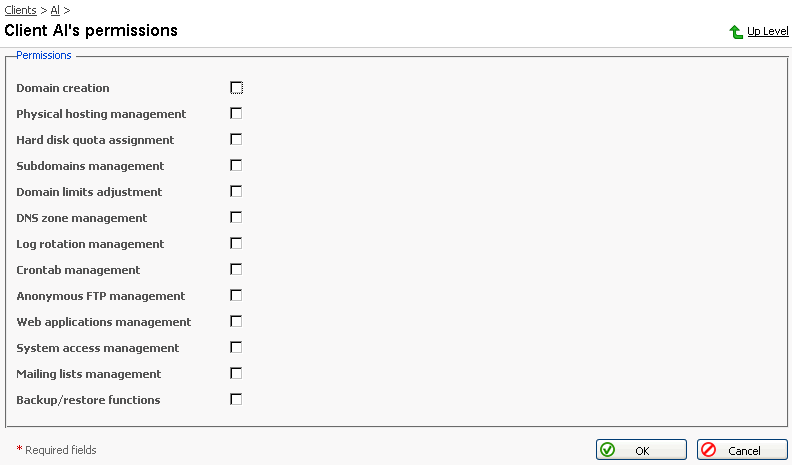792x465 pixels.
Task: Enable the Domain creation checkbox
Action: click(x=237, y=88)
